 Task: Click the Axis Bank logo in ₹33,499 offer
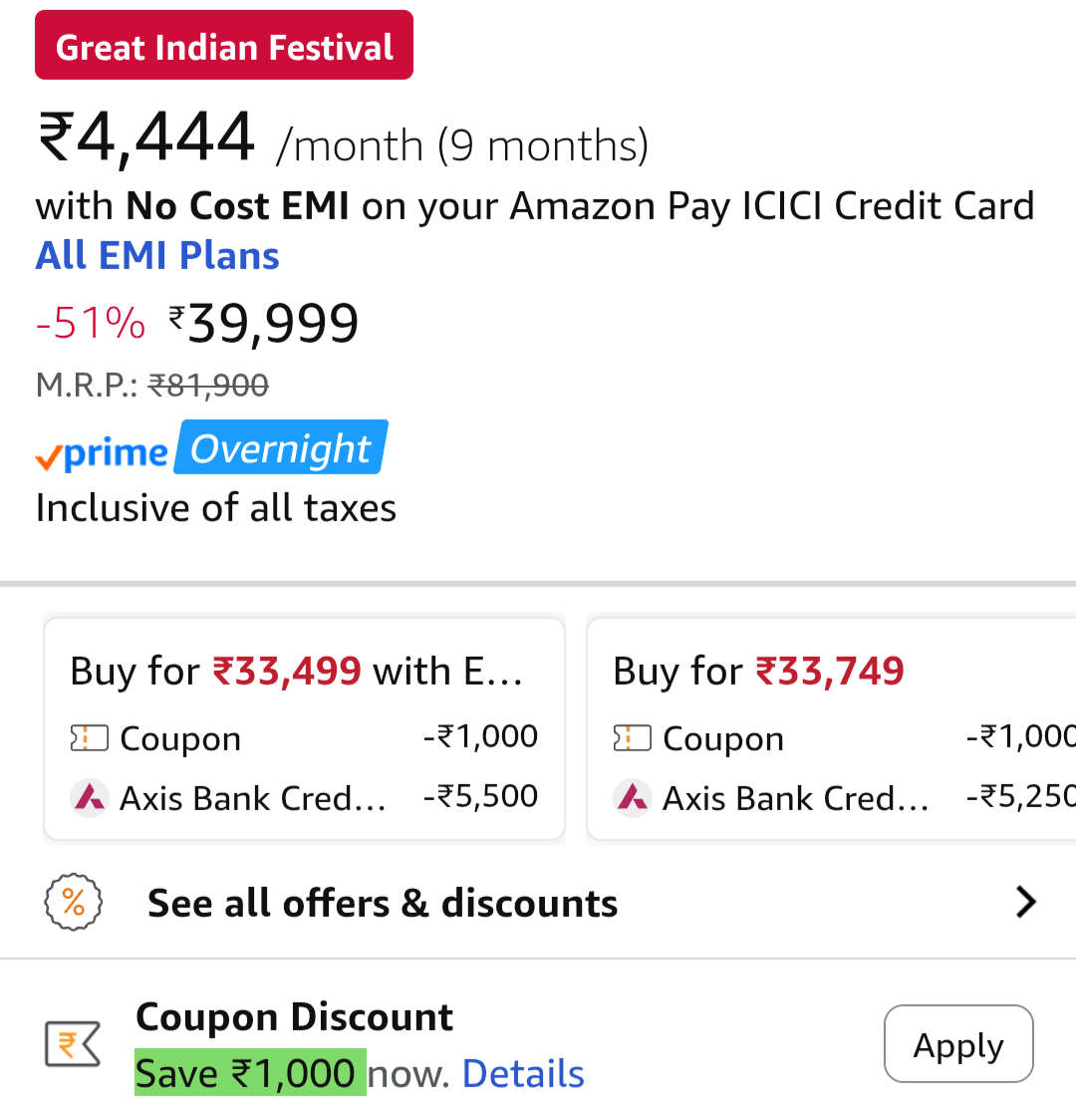coord(90,797)
